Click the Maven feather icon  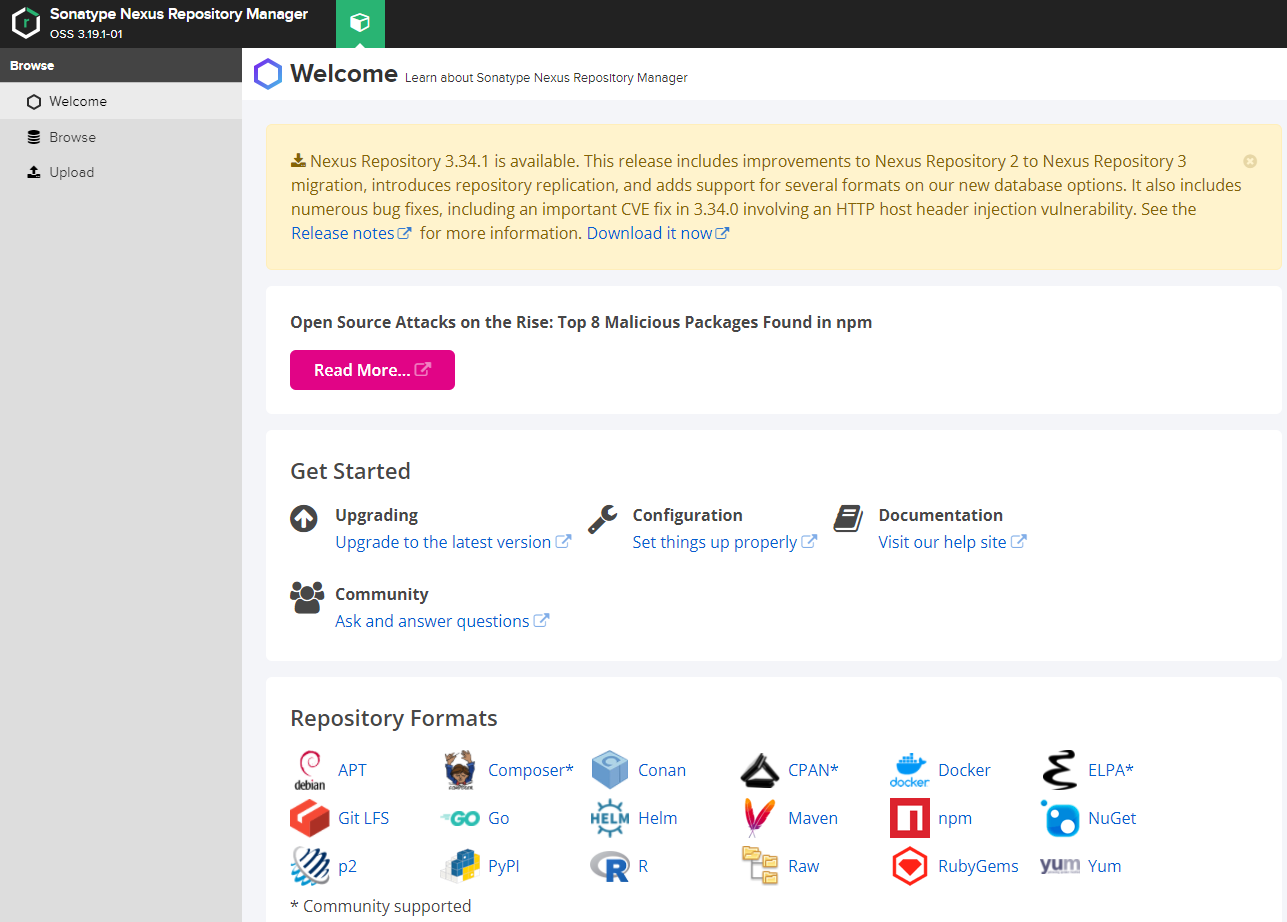[x=759, y=818]
